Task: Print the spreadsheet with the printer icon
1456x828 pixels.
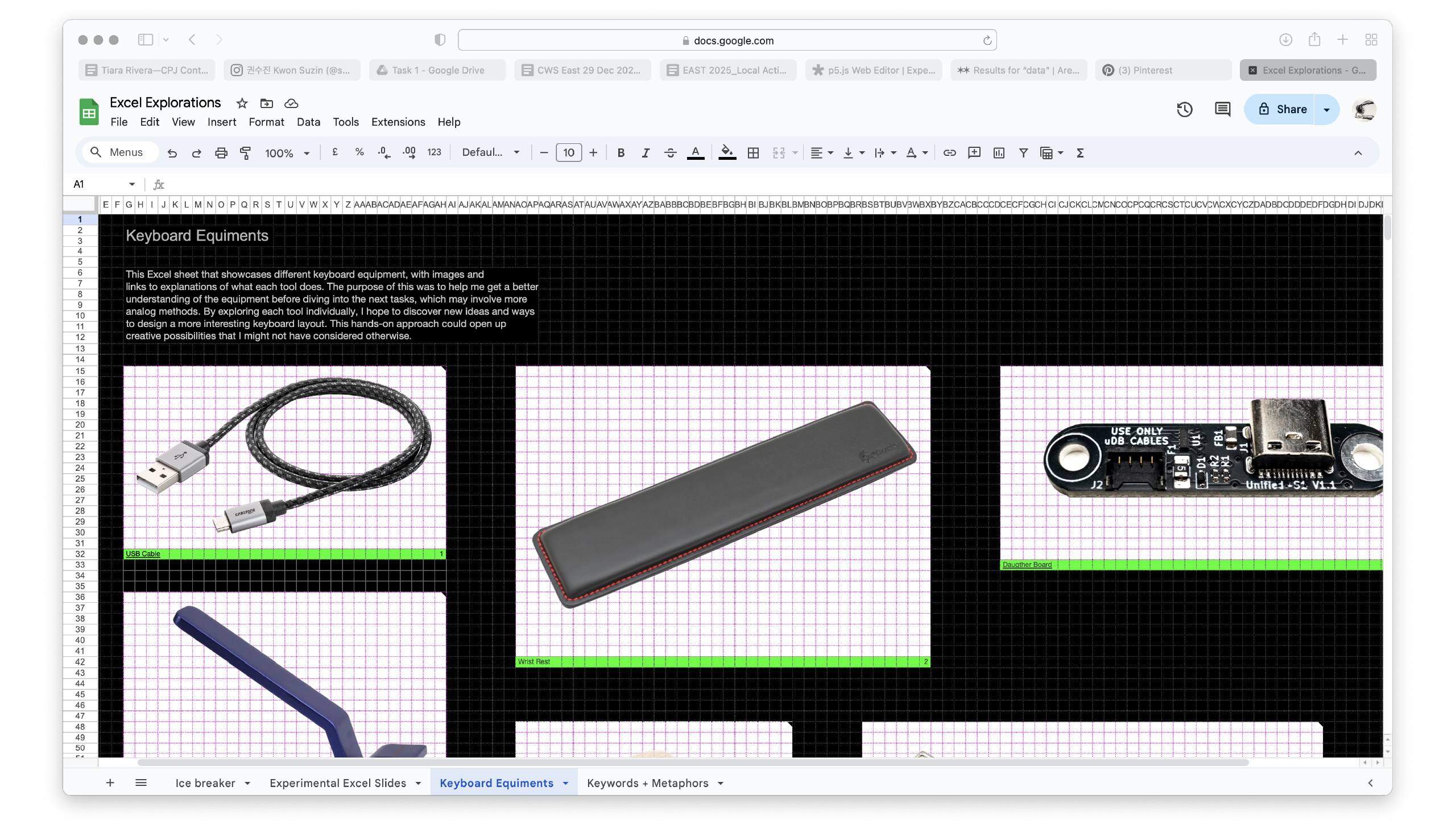Action: tap(221, 152)
